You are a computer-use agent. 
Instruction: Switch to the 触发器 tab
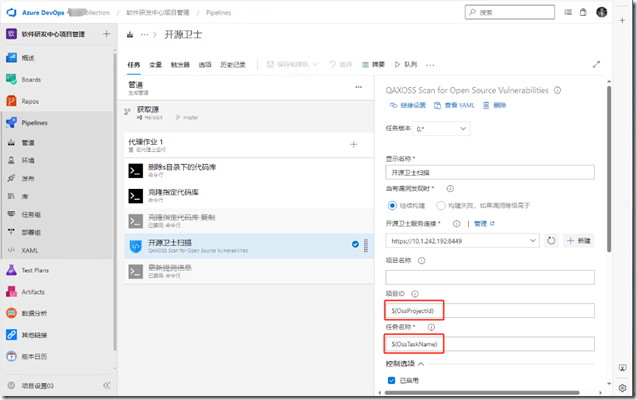tap(180, 65)
